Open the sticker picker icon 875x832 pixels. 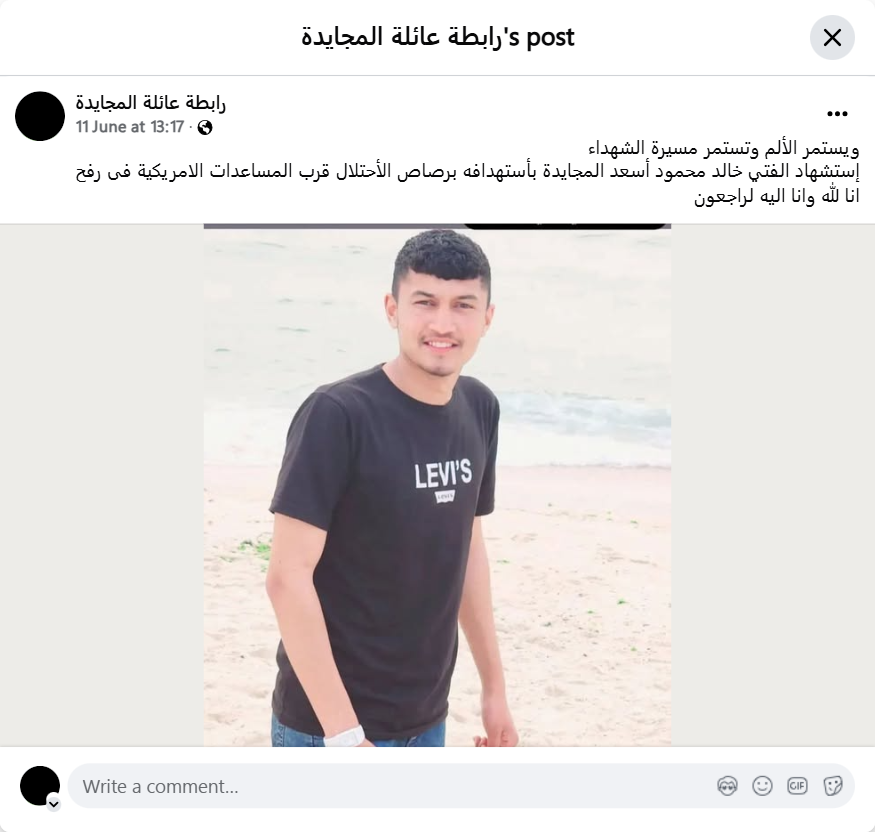[833, 786]
